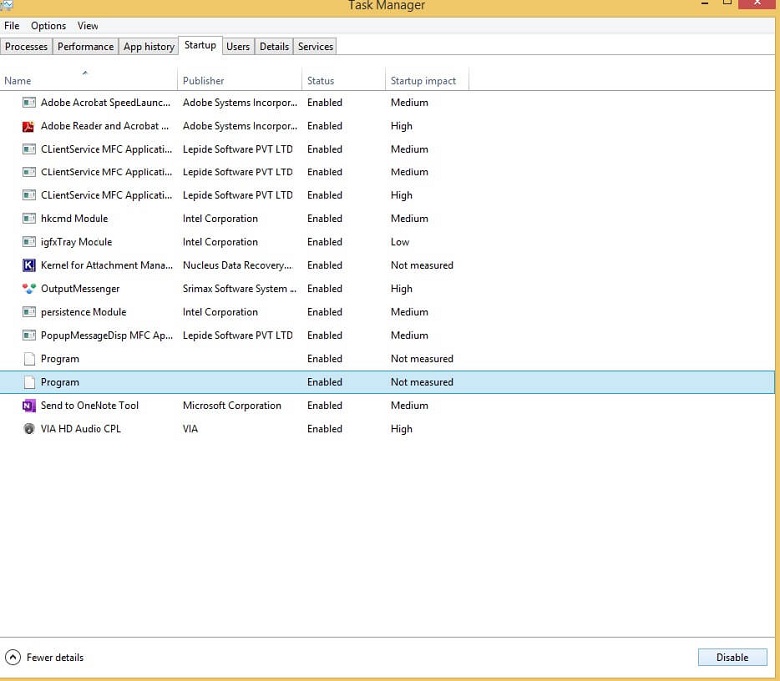Select the VIA HD Audio CPL name
780x681 pixels.
pyautogui.click(x=81, y=429)
